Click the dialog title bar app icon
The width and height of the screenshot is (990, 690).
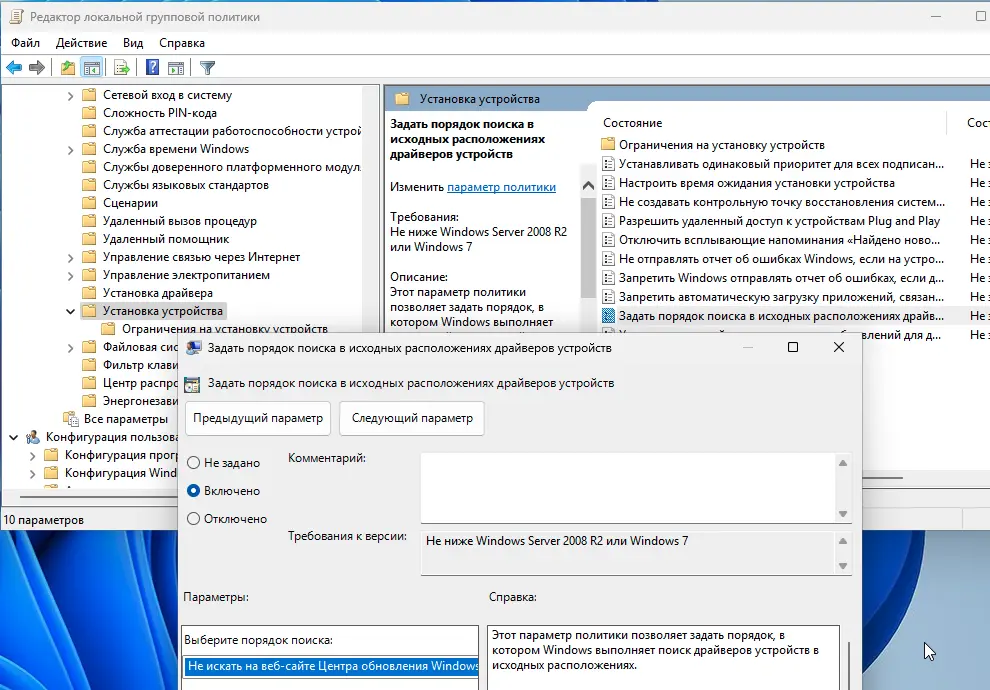[194, 348]
